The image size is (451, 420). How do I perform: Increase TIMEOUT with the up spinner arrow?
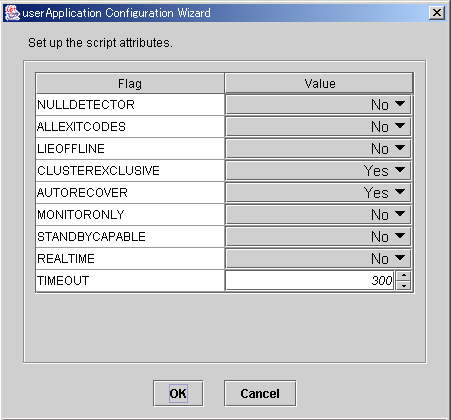click(404, 276)
